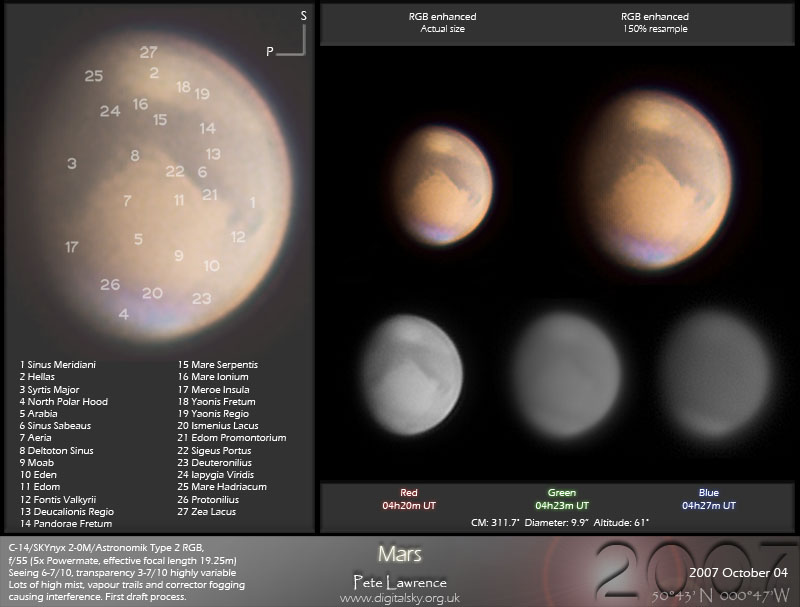Select the date '2007 October 04'
Image resolution: width=800 pixels, height=607 pixels.
pos(738,572)
